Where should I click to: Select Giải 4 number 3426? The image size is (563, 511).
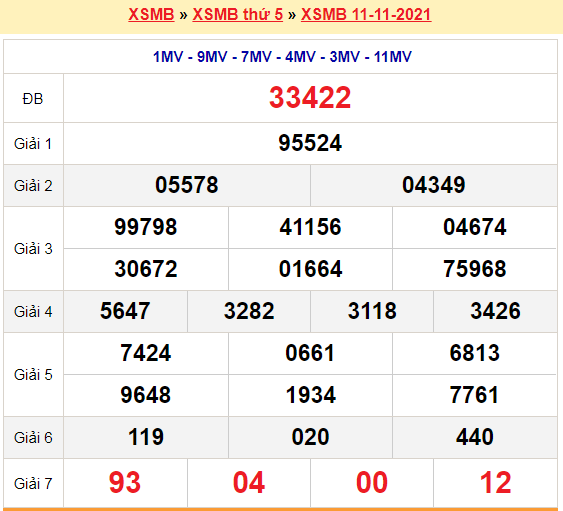point(495,311)
